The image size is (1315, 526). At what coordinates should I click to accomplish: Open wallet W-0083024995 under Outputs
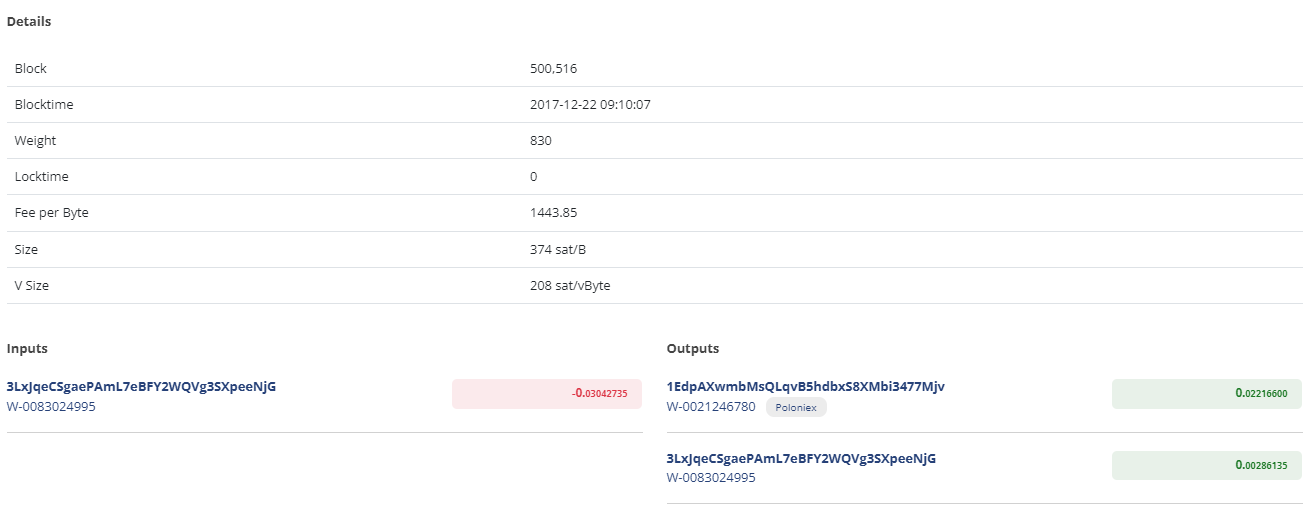pyautogui.click(x=711, y=478)
